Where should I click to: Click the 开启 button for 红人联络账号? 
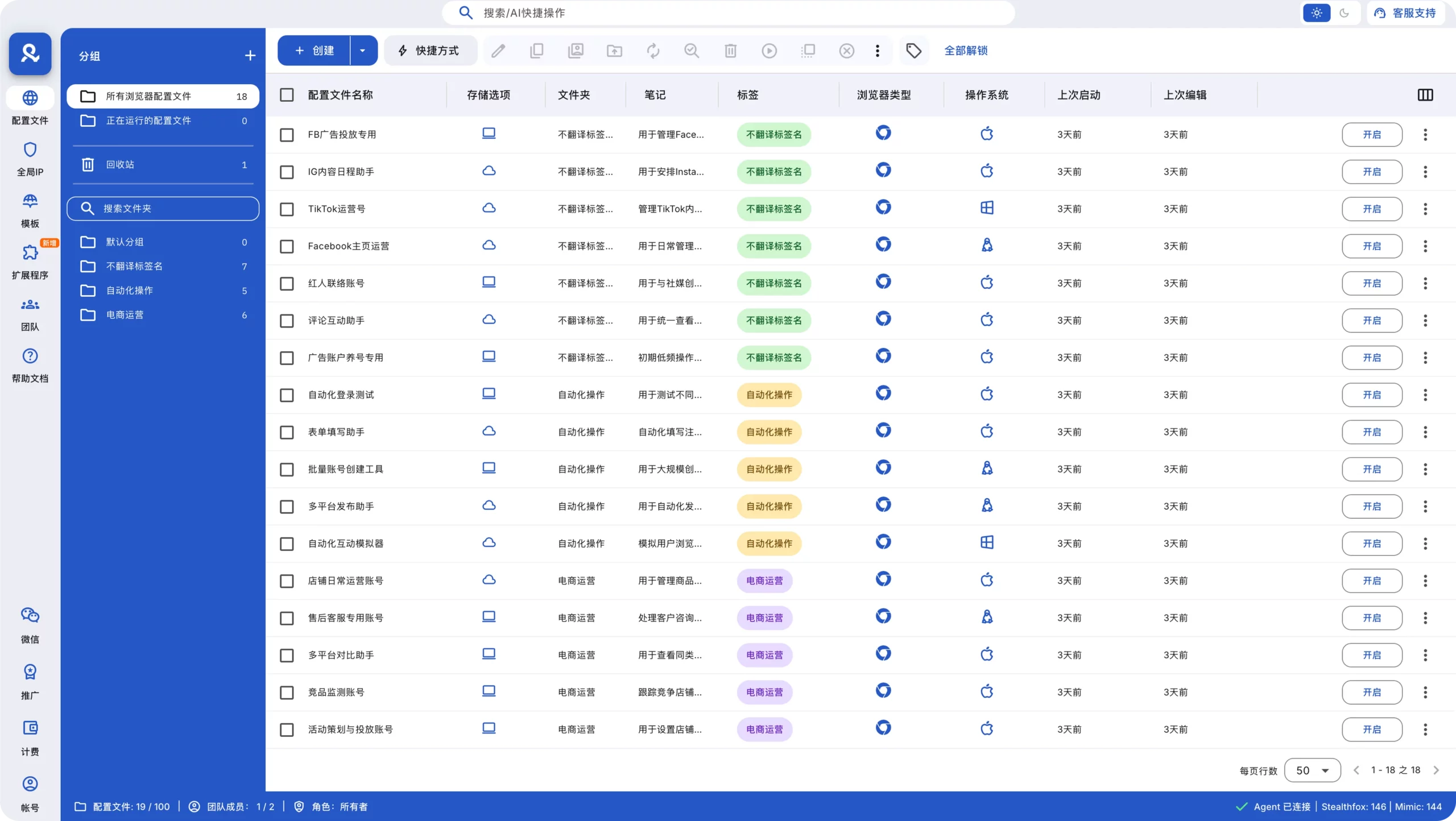(1371, 283)
